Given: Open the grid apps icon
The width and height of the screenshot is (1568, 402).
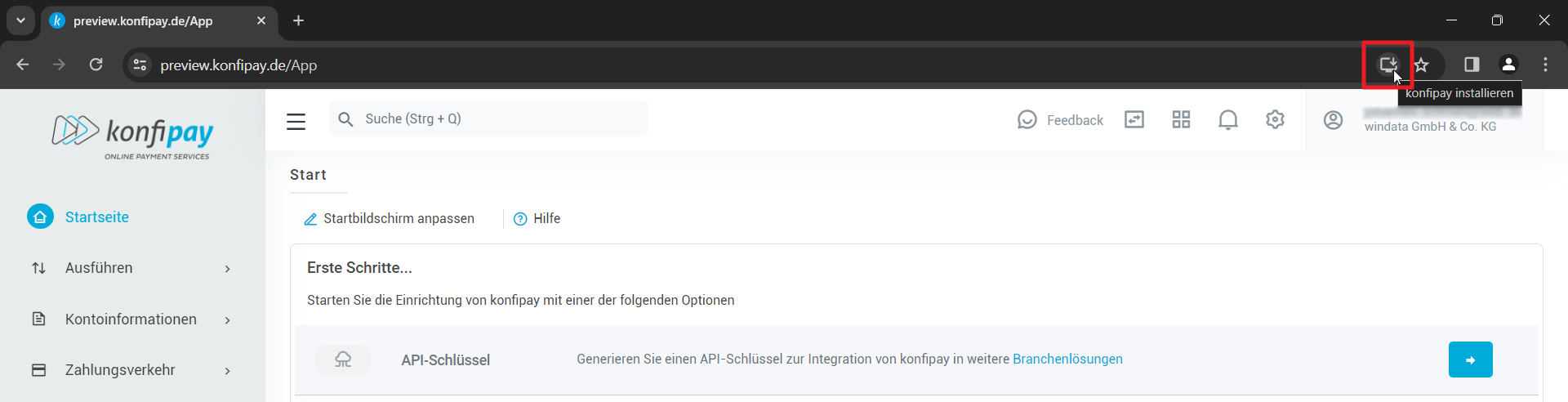Looking at the screenshot, I should pos(1181,120).
